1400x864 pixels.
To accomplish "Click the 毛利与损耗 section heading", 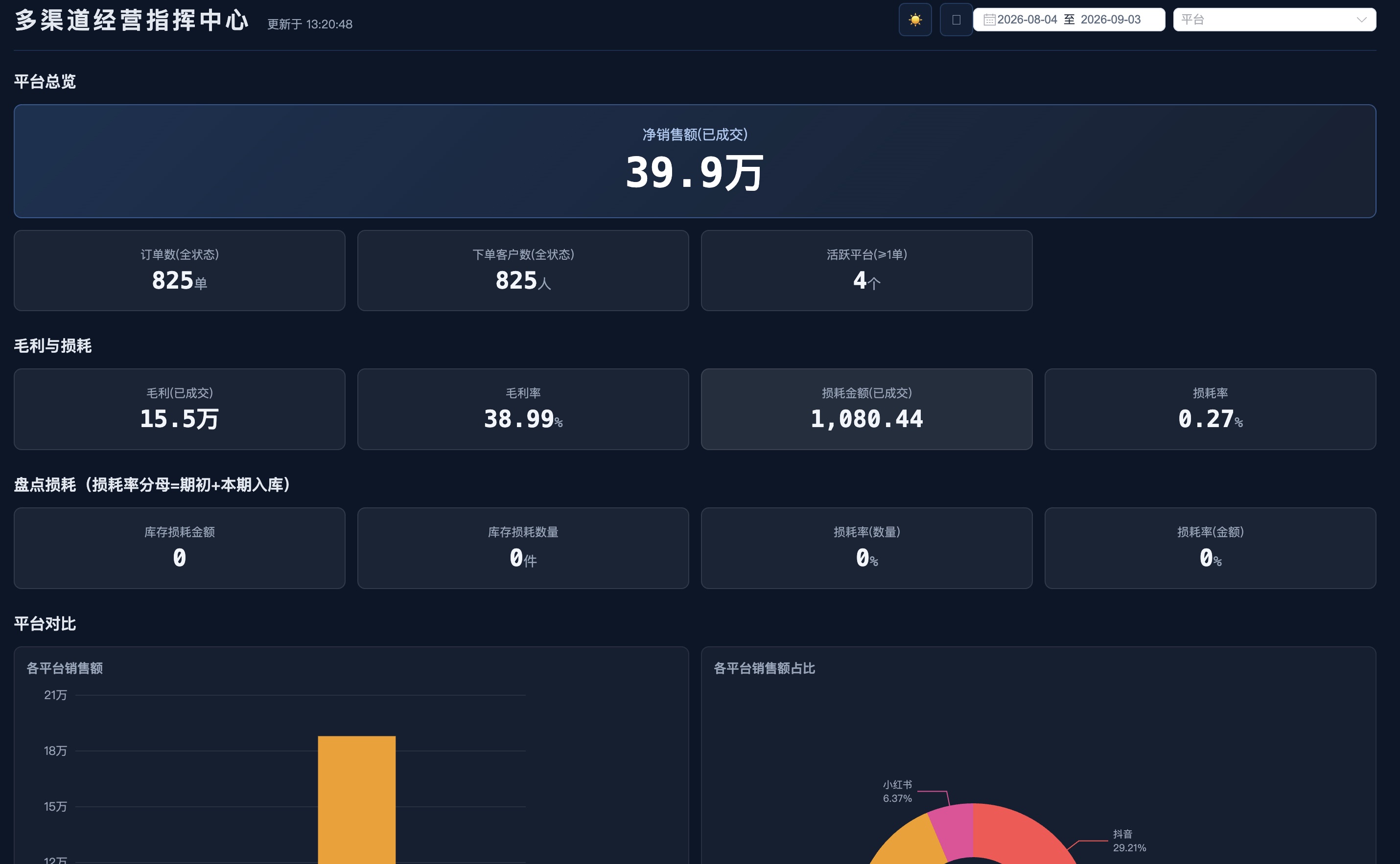I will click(52, 346).
